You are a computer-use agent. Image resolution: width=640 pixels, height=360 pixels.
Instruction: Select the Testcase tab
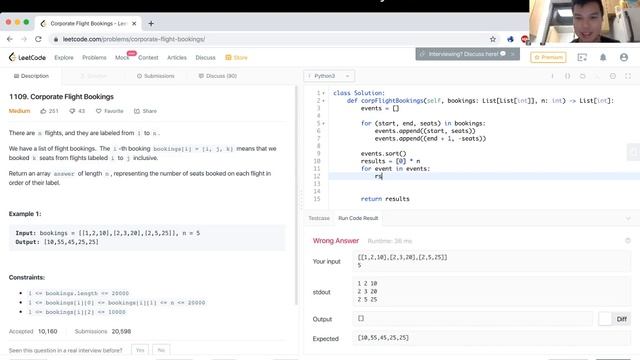coord(319,218)
